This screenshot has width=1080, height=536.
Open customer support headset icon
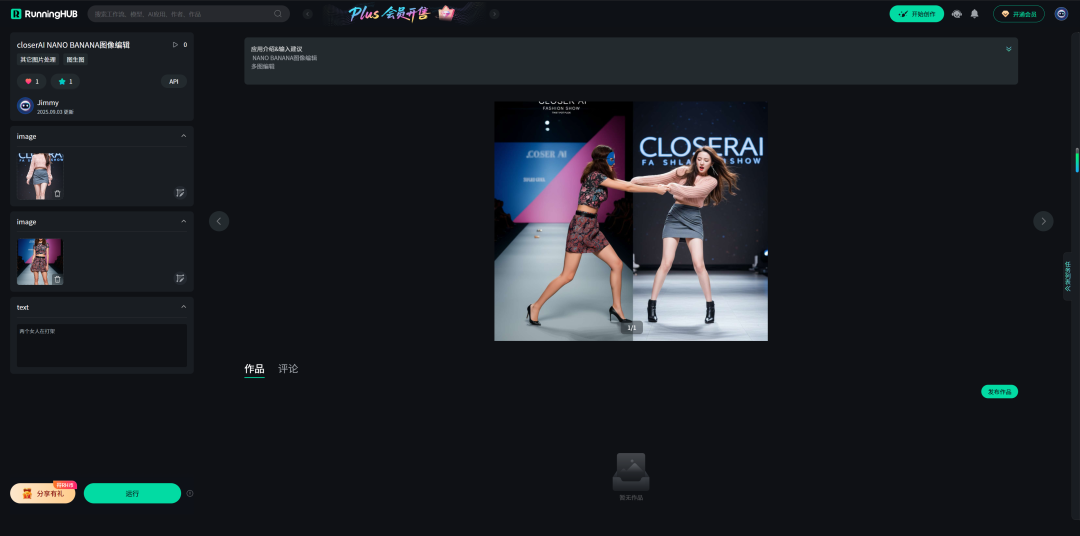(957, 14)
